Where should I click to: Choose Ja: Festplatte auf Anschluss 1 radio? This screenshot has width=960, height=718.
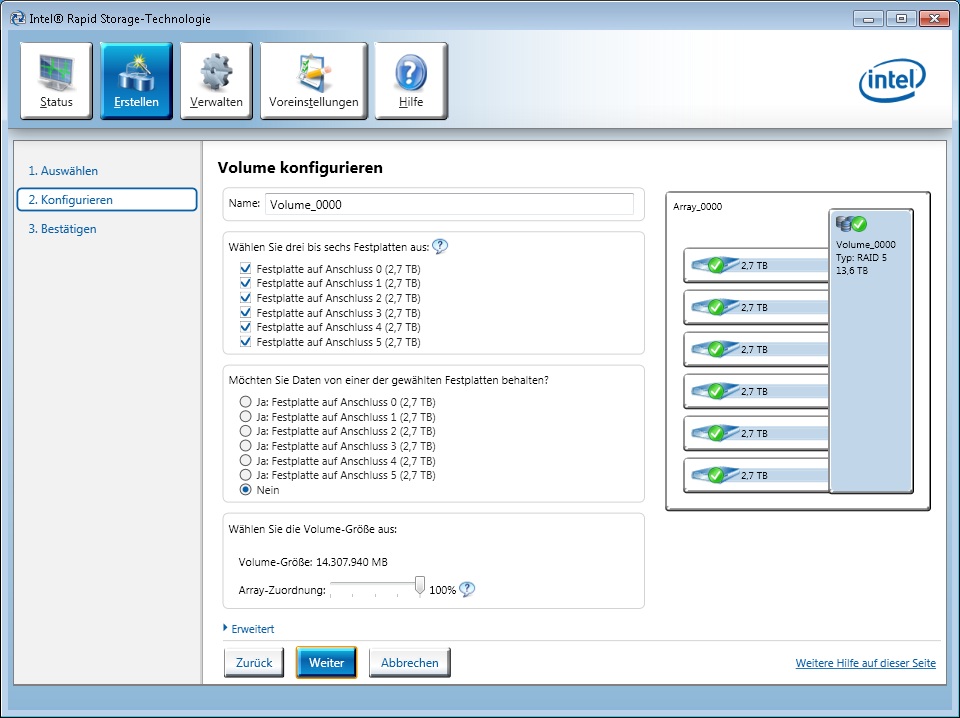coord(246,417)
